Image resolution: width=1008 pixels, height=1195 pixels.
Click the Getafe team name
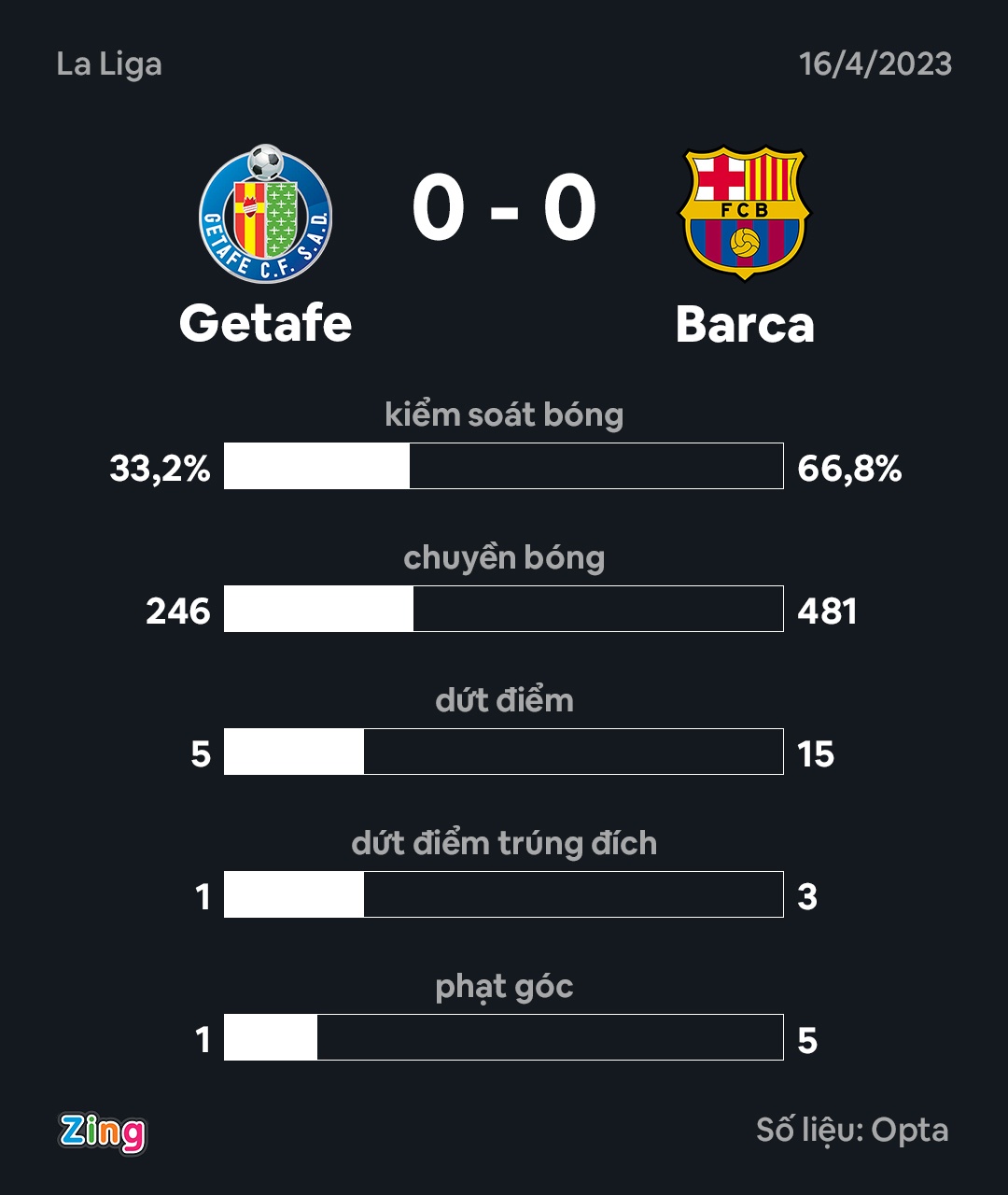pos(266,323)
